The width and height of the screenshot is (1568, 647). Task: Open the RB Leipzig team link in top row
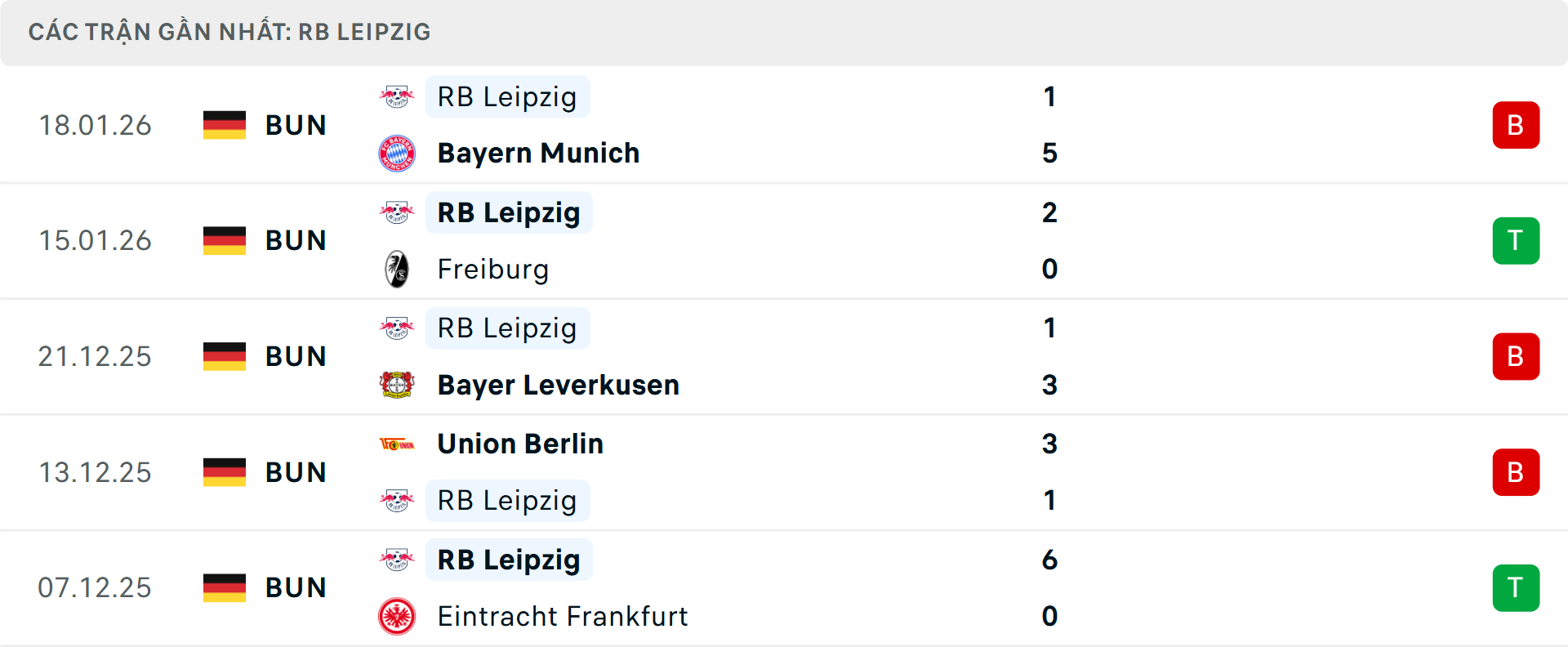(507, 96)
